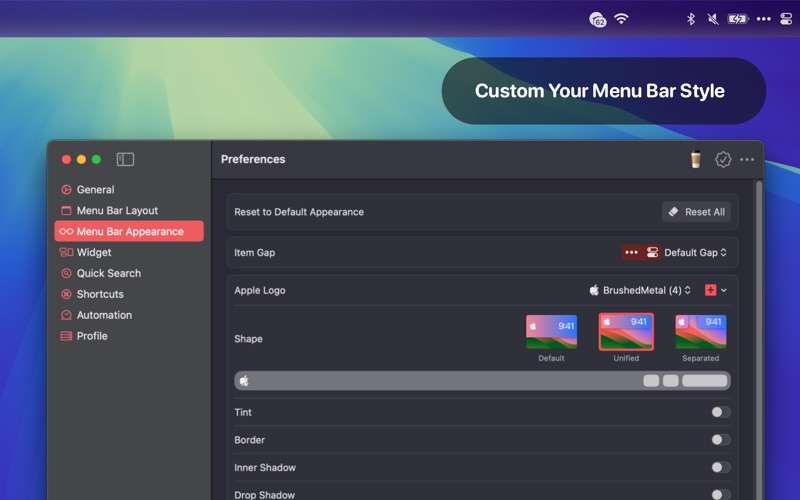Expand the chevron next to the plus icon
Viewport: 800px width, 500px height.
723,290
